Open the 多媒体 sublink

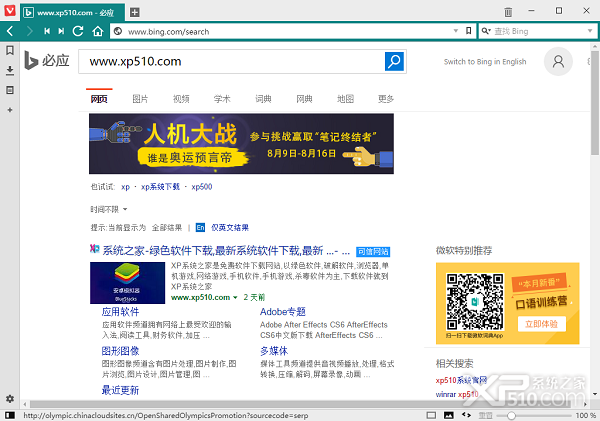[x=274, y=351]
